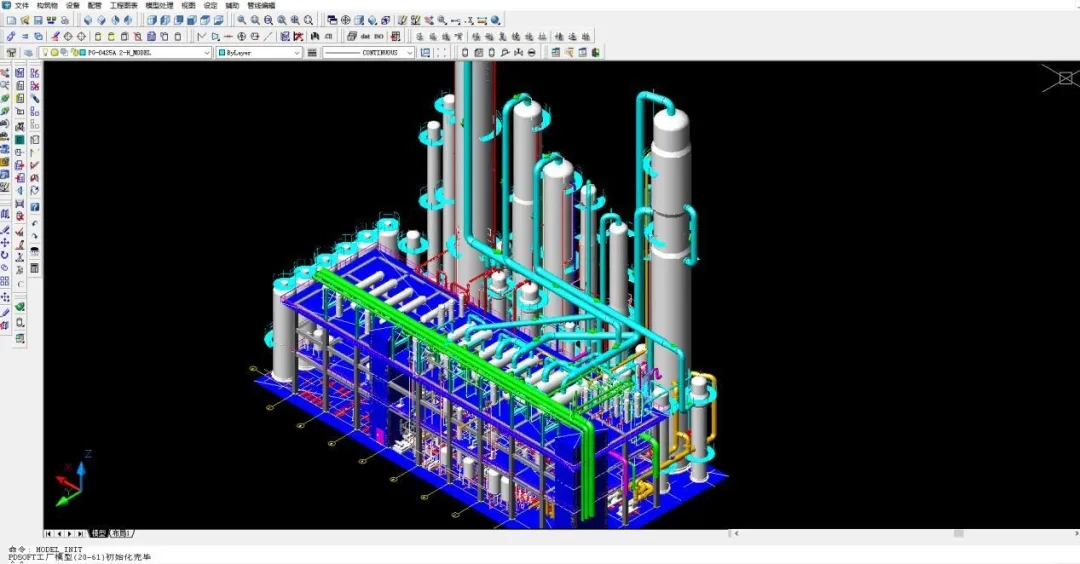The width and height of the screenshot is (1080, 564).
Task: Click the layer manager icon beside layer dropdown
Action: click(x=11, y=53)
